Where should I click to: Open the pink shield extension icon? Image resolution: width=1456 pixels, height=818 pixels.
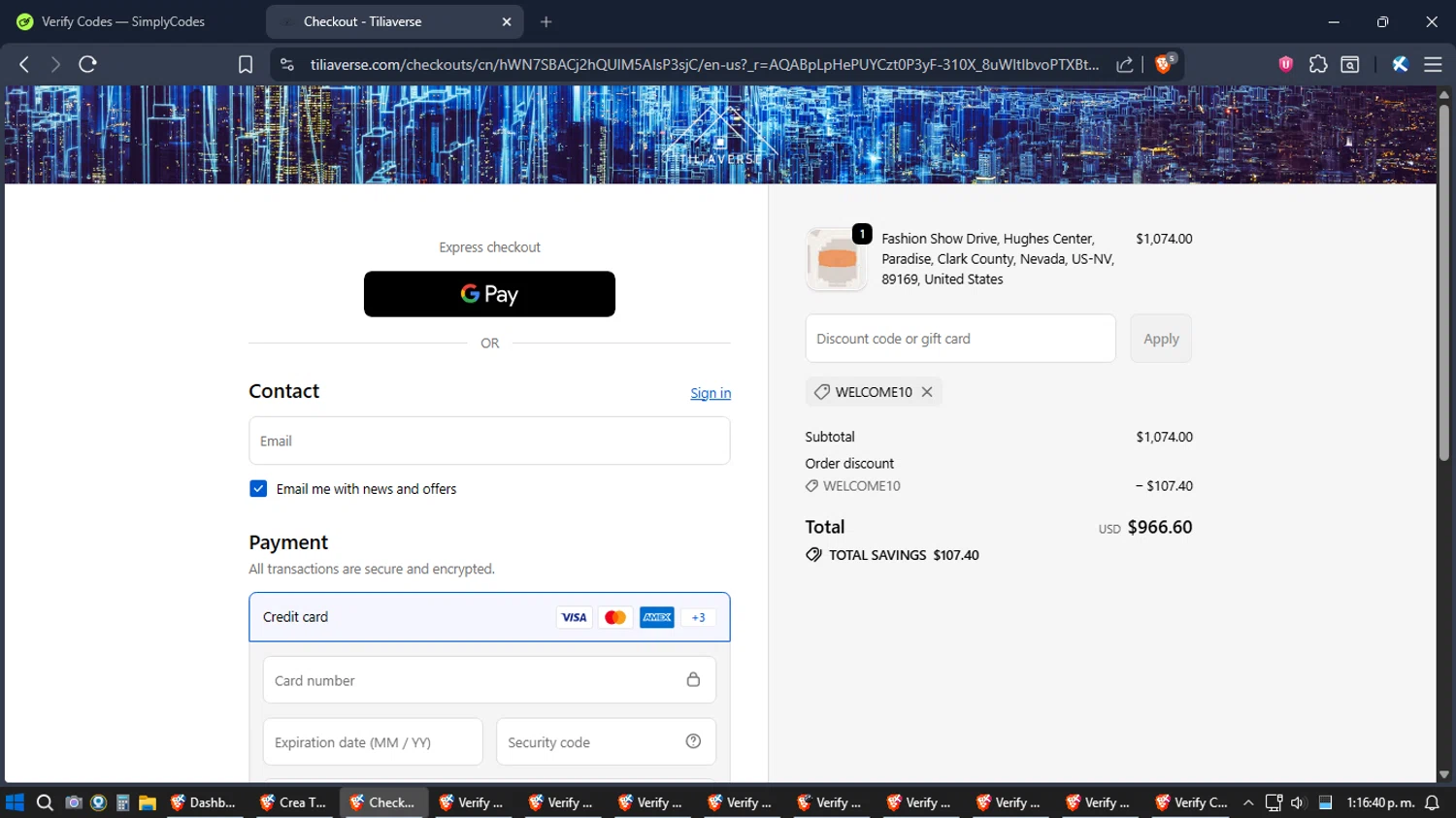point(1286,64)
